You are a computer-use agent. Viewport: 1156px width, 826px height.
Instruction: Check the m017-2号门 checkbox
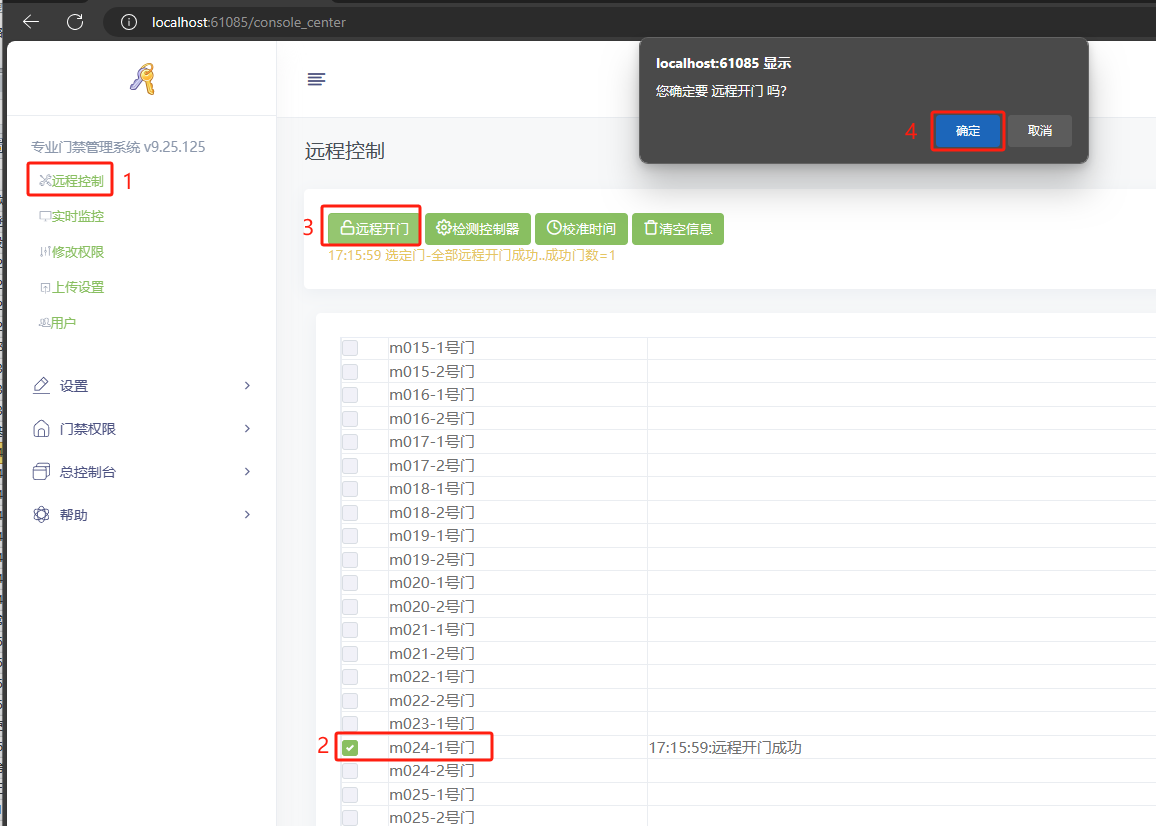pyautogui.click(x=350, y=466)
